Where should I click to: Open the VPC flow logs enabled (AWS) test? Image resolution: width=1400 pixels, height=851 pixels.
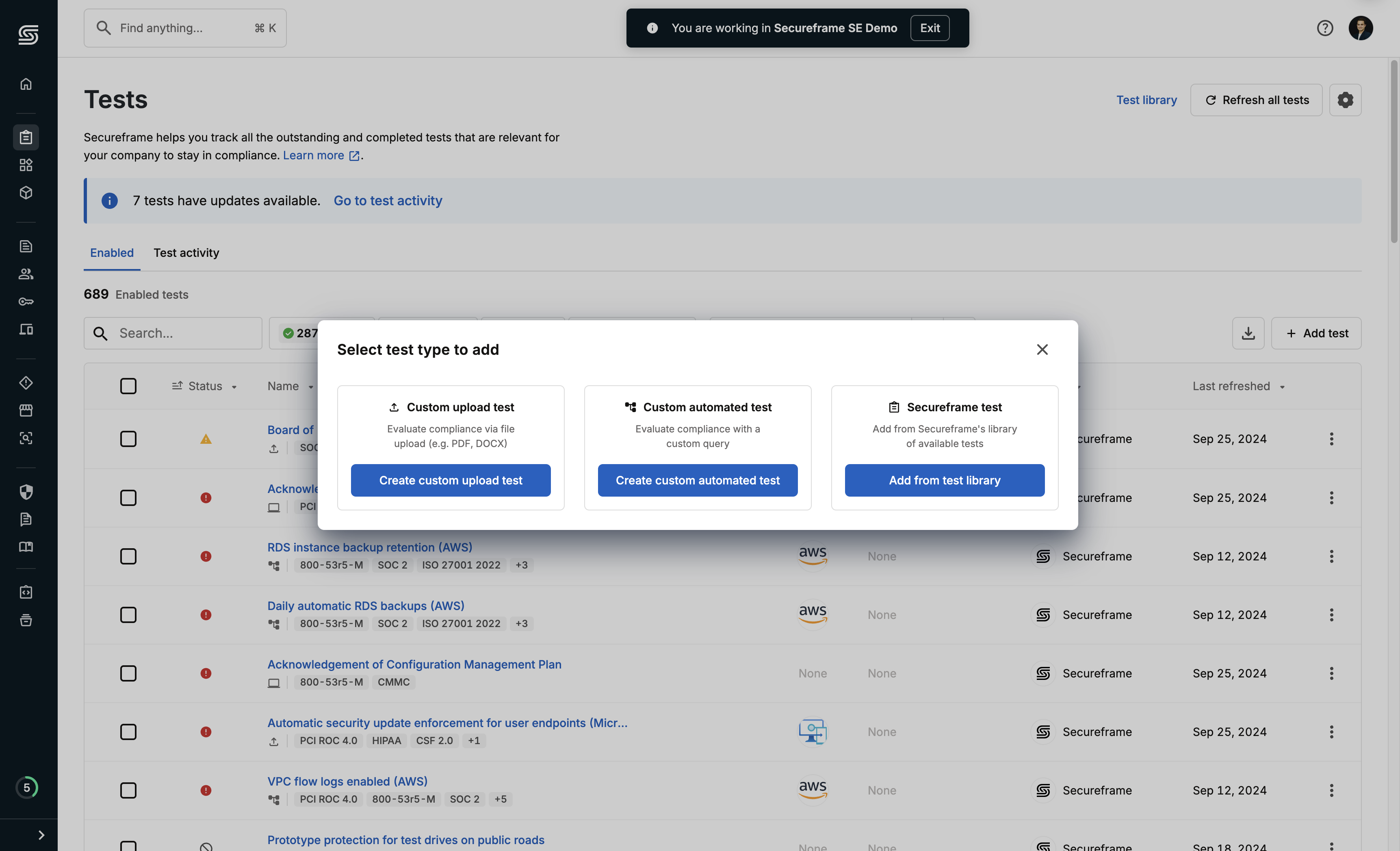pos(347,782)
